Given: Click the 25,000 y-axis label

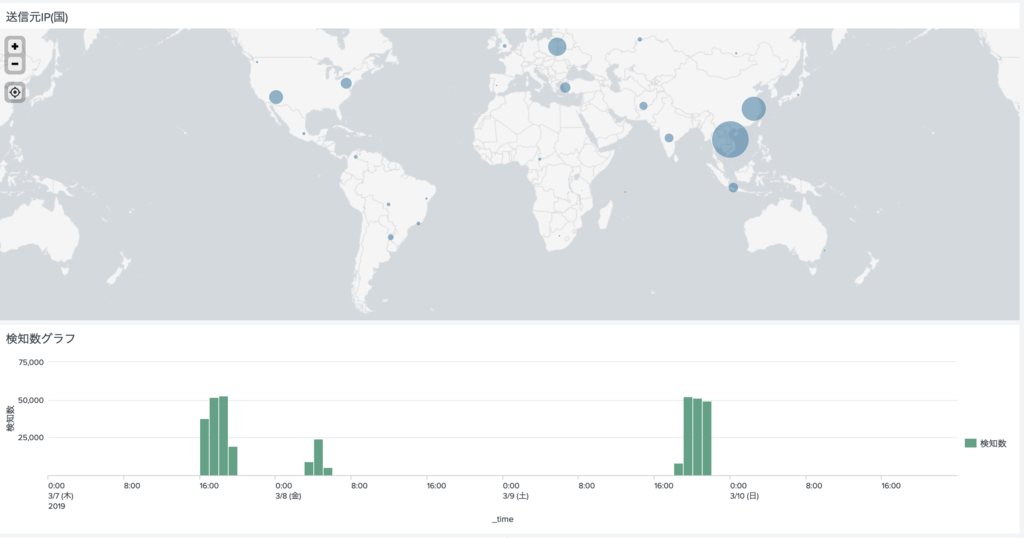Looking at the screenshot, I should (x=31, y=437).
